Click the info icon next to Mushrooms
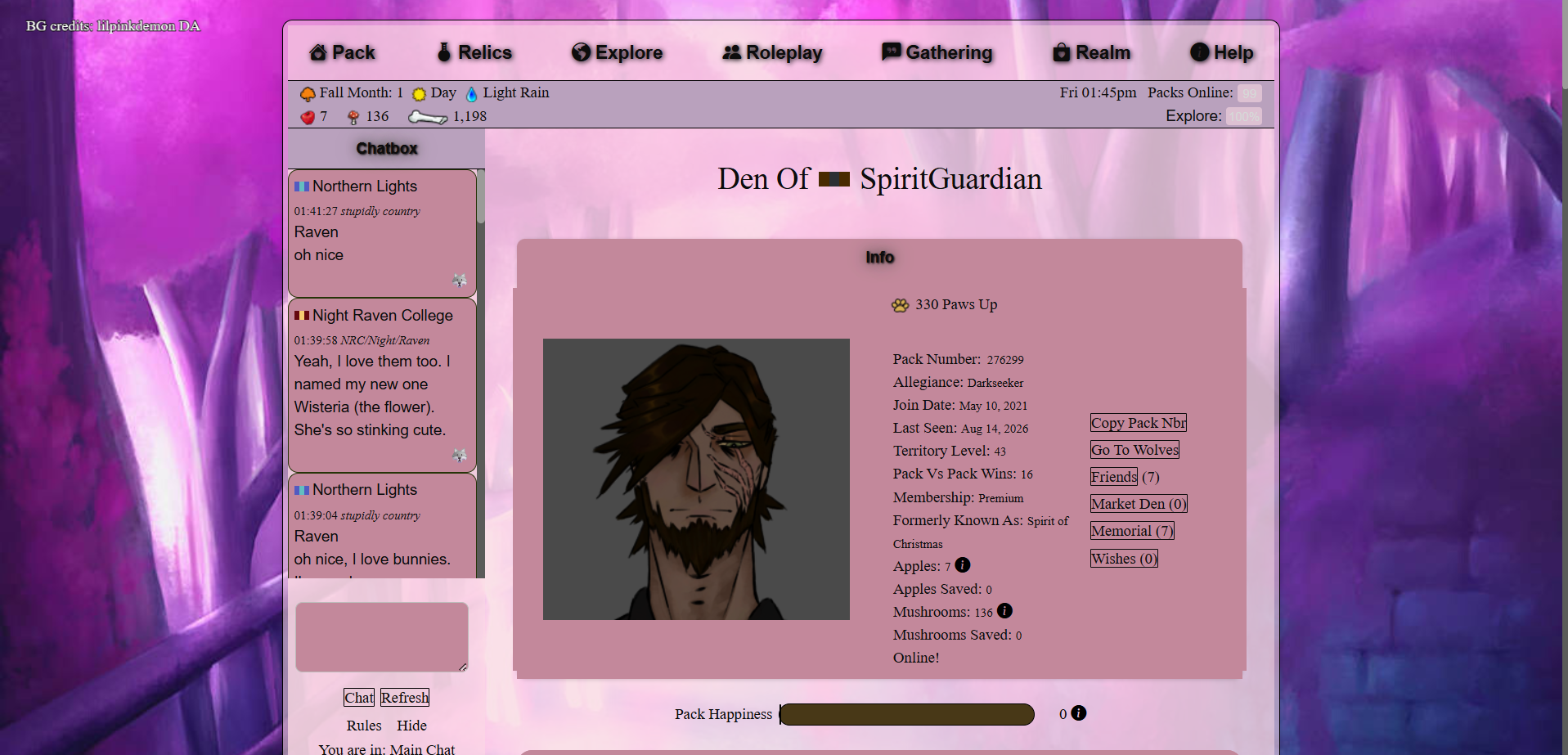1568x755 pixels. (x=1005, y=610)
